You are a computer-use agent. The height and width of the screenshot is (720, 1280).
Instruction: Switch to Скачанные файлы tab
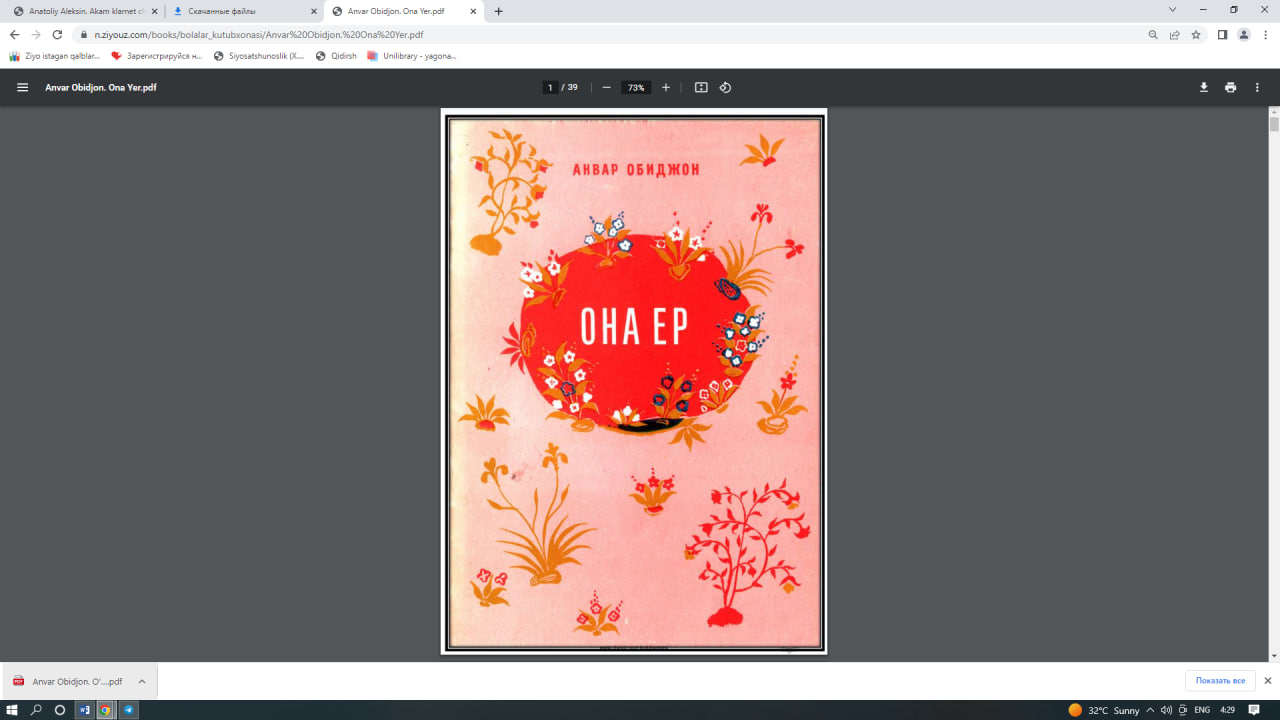click(x=244, y=11)
